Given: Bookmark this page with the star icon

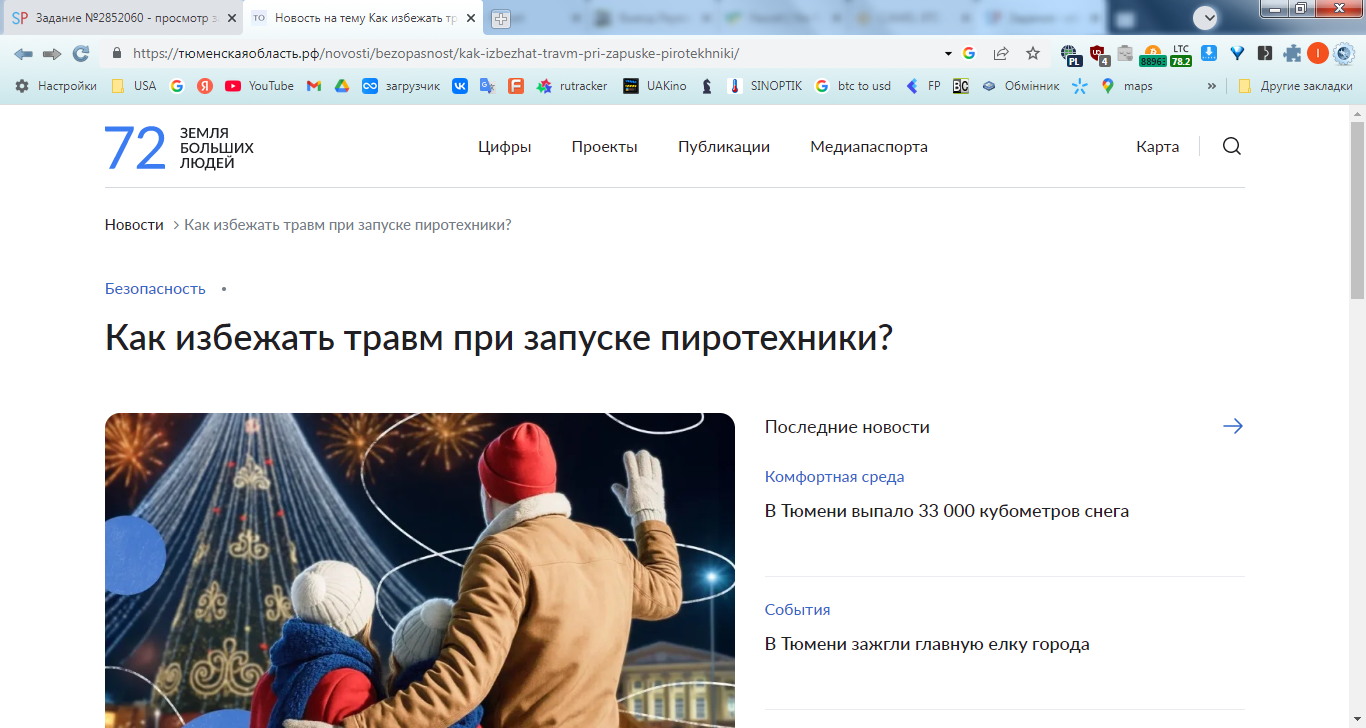Looking at the screenshot, I should pyautogui.click(x=1033, y=53).
